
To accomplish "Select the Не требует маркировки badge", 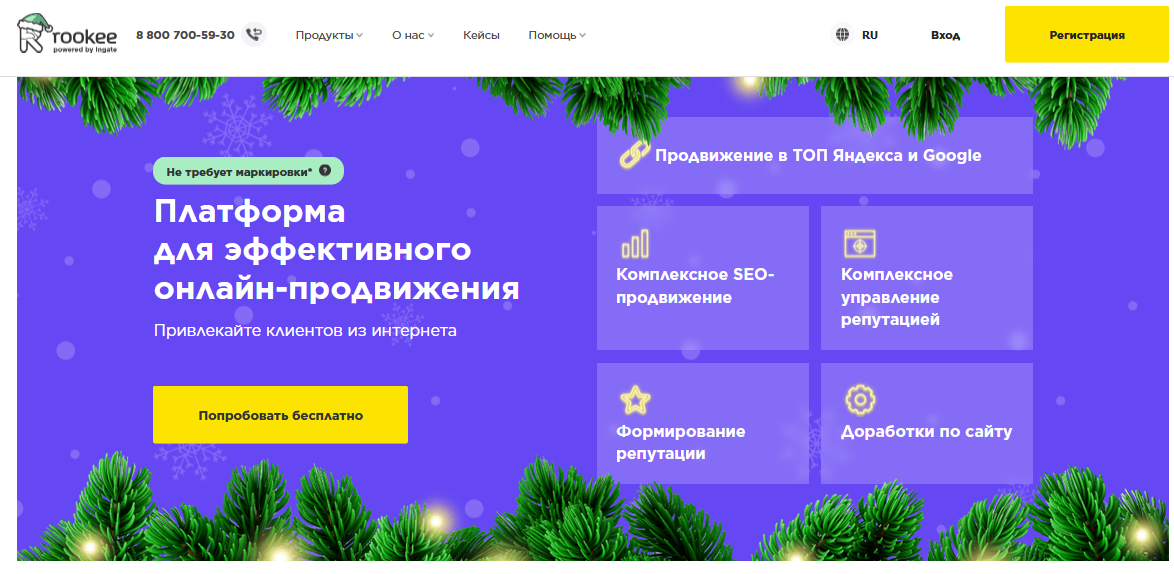I will coord(240,171).
